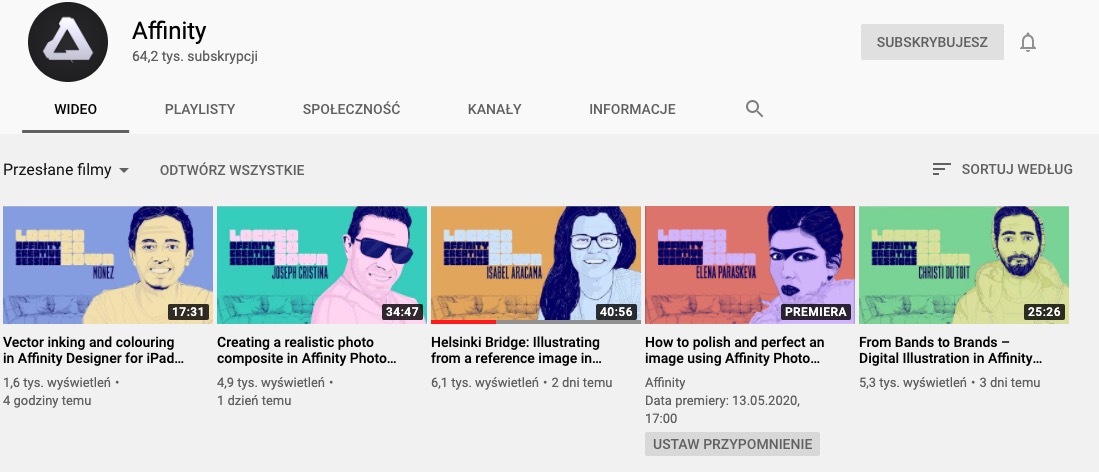Click the Affinity channel logo avatar
Screen dimensions: 1099x472
[68, 42]
